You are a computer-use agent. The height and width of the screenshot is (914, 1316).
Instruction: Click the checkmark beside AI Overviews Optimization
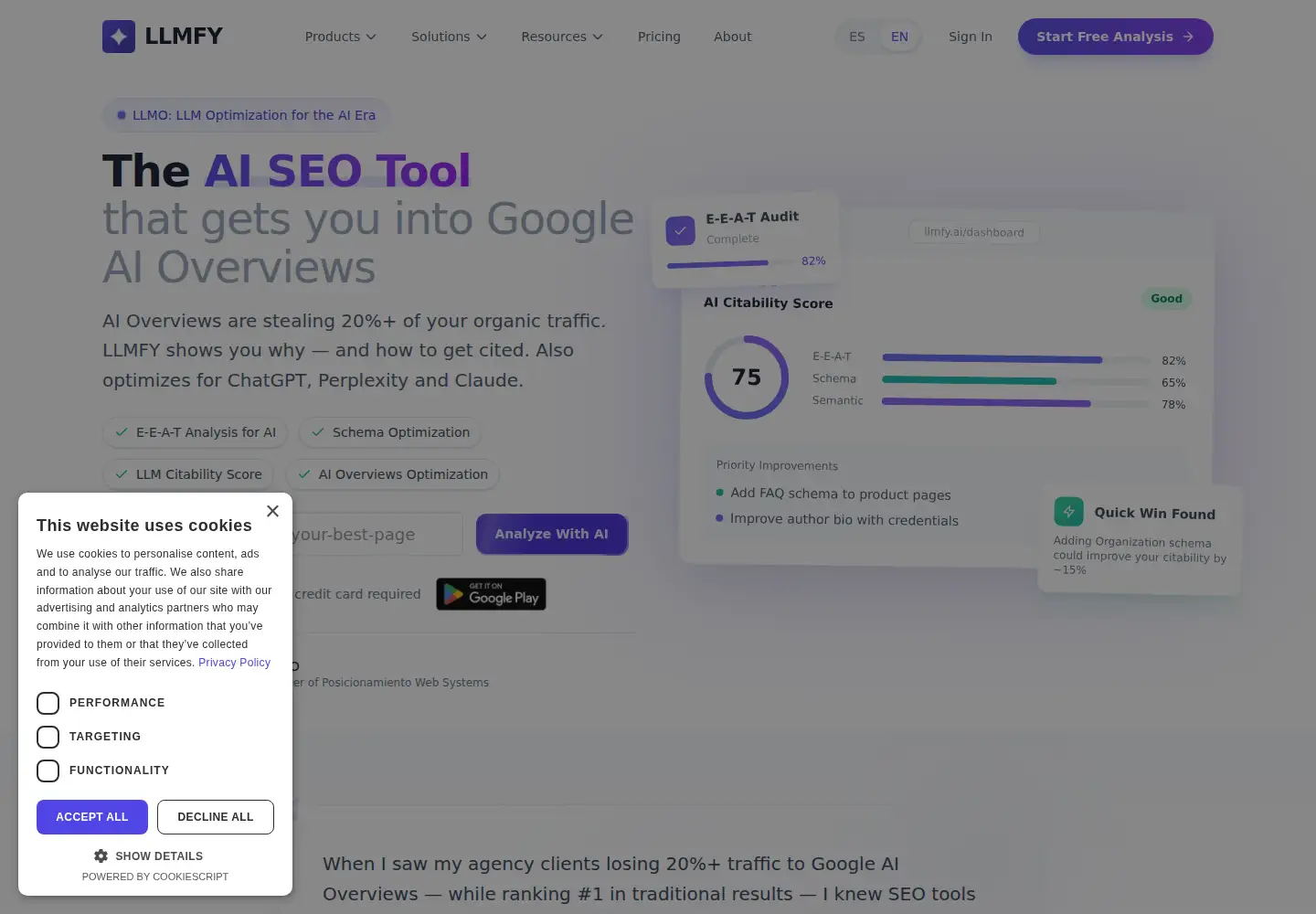pyautogui.click(x=304, y=474)
